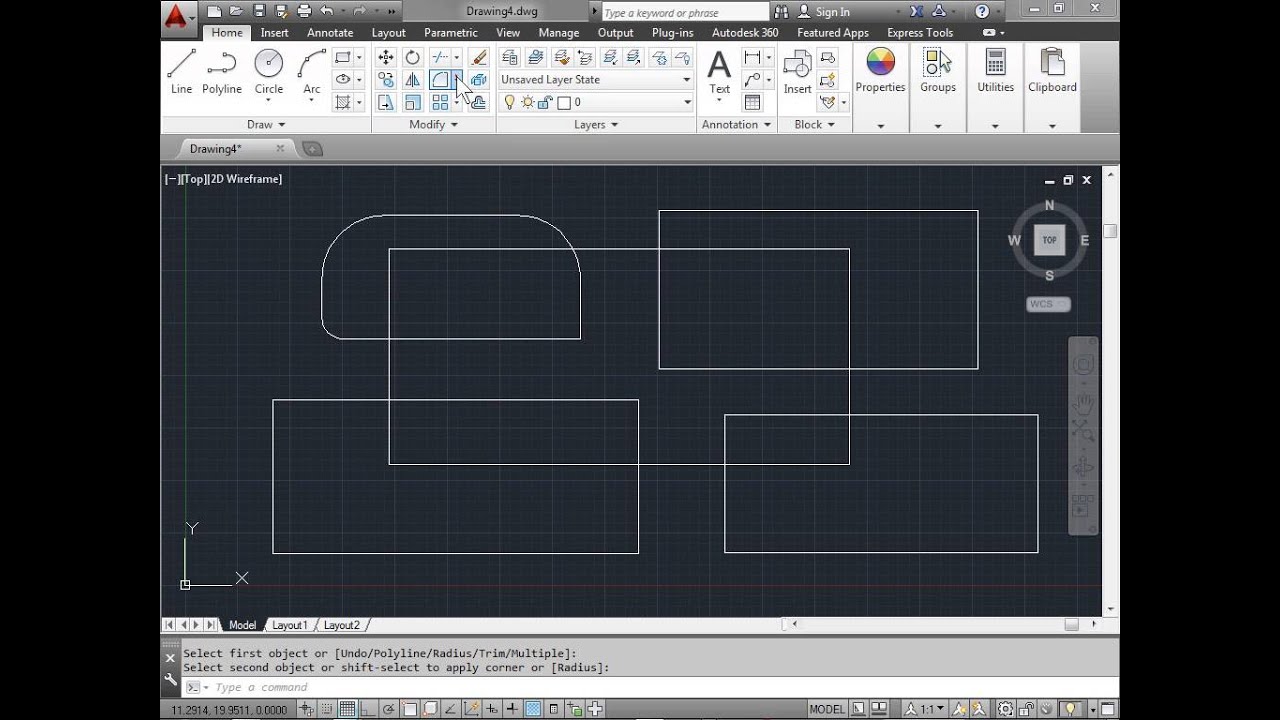Select the Line tool
1280x720 pixels.
point(181,71)
